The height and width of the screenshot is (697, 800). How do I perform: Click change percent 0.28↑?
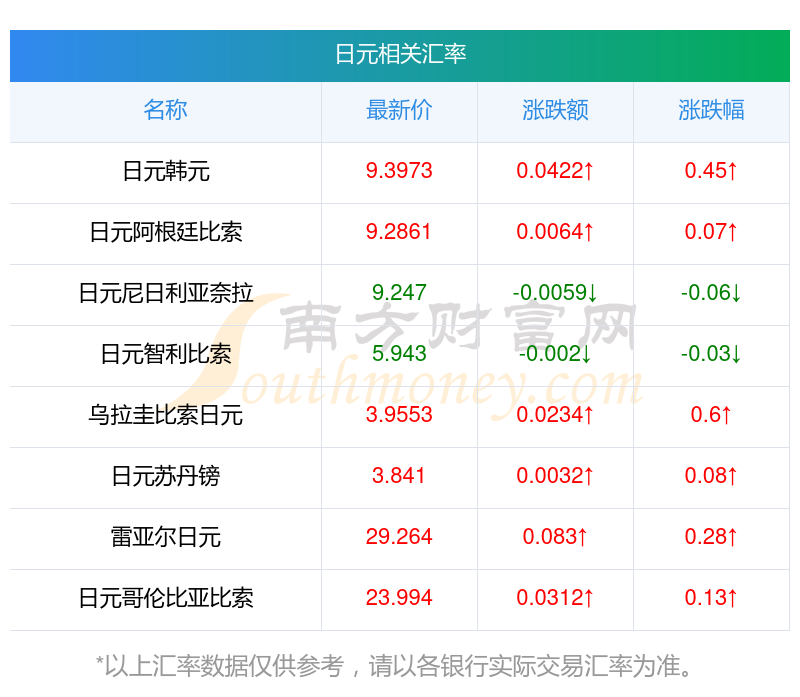coord(711,537)
